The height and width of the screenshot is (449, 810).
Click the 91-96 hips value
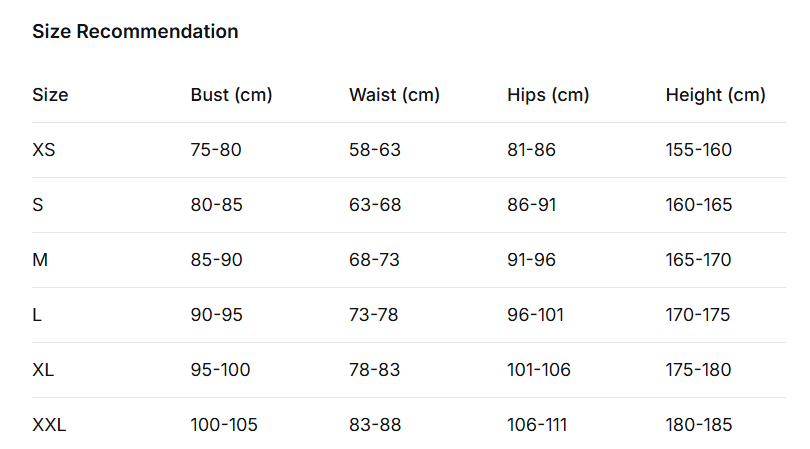tap(532, 260)
